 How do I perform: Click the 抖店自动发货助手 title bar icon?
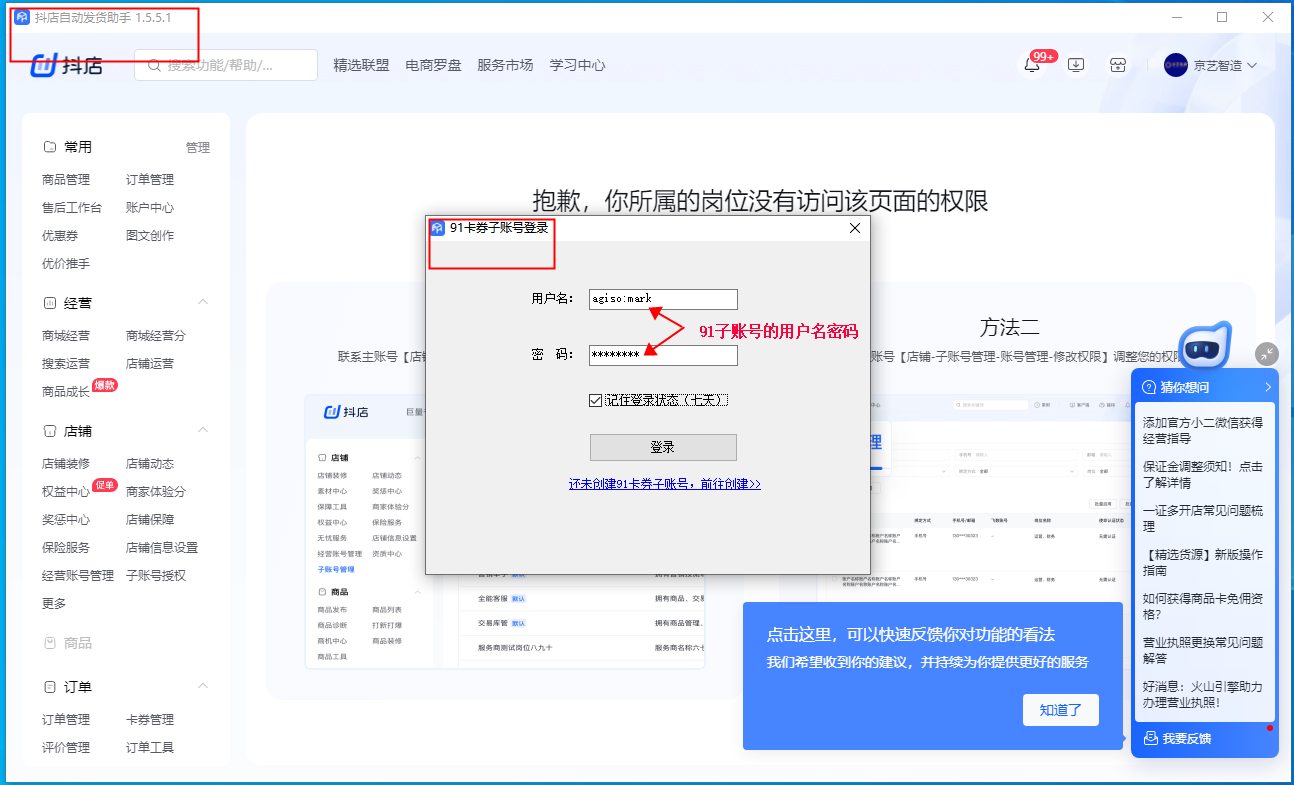point(22,18)
